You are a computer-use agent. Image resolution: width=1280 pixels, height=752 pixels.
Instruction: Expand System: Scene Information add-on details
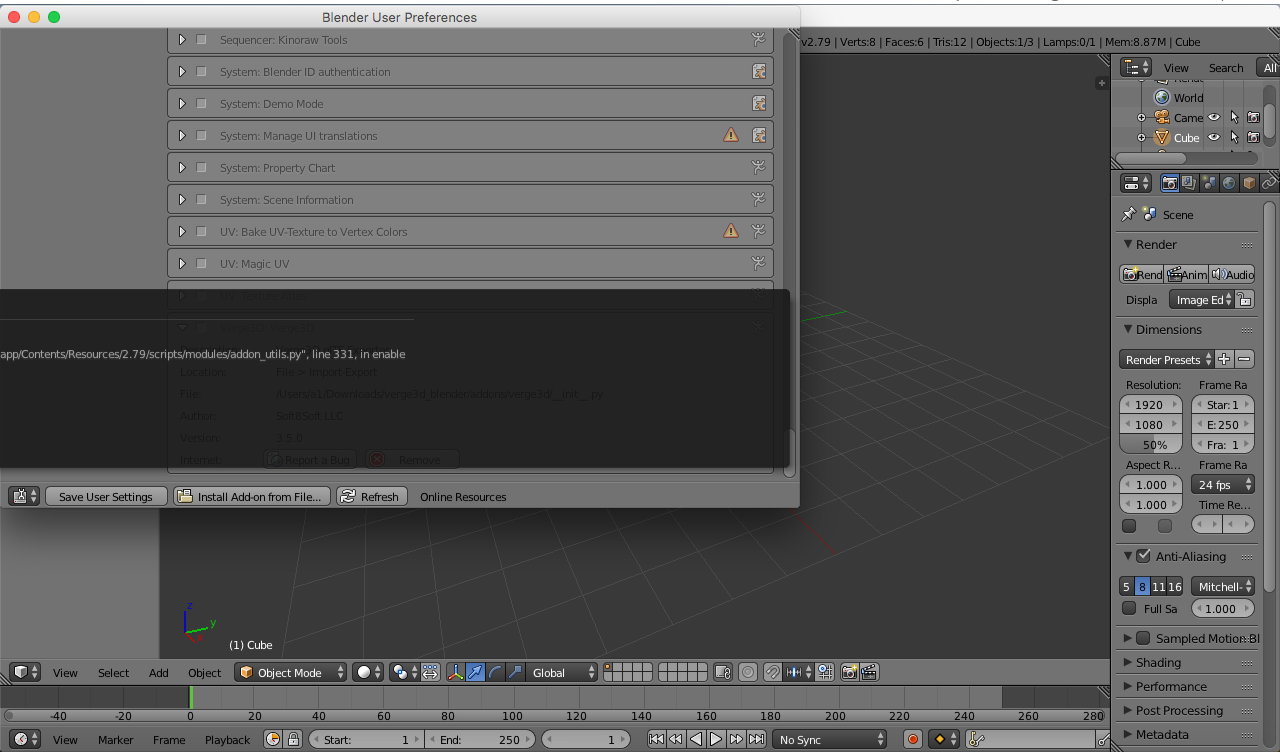[x=182, y=200]
